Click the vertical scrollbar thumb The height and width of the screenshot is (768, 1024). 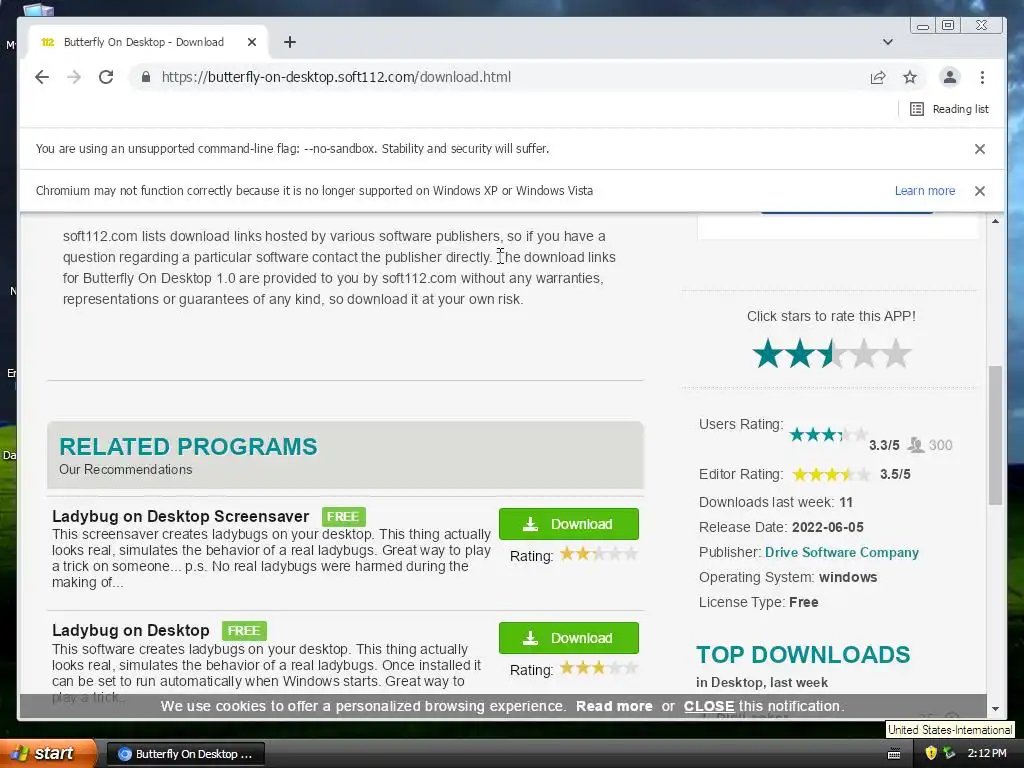(995, 435)
